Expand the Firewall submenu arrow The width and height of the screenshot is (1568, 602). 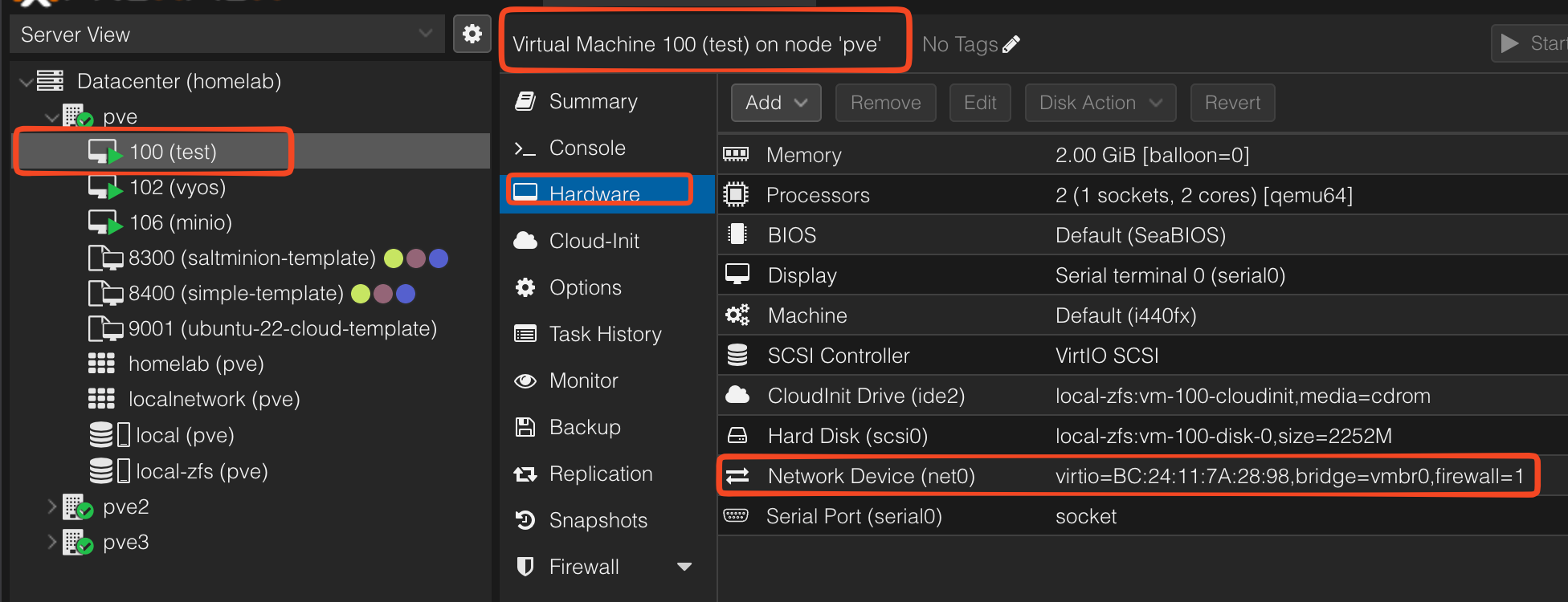(684, 567)
